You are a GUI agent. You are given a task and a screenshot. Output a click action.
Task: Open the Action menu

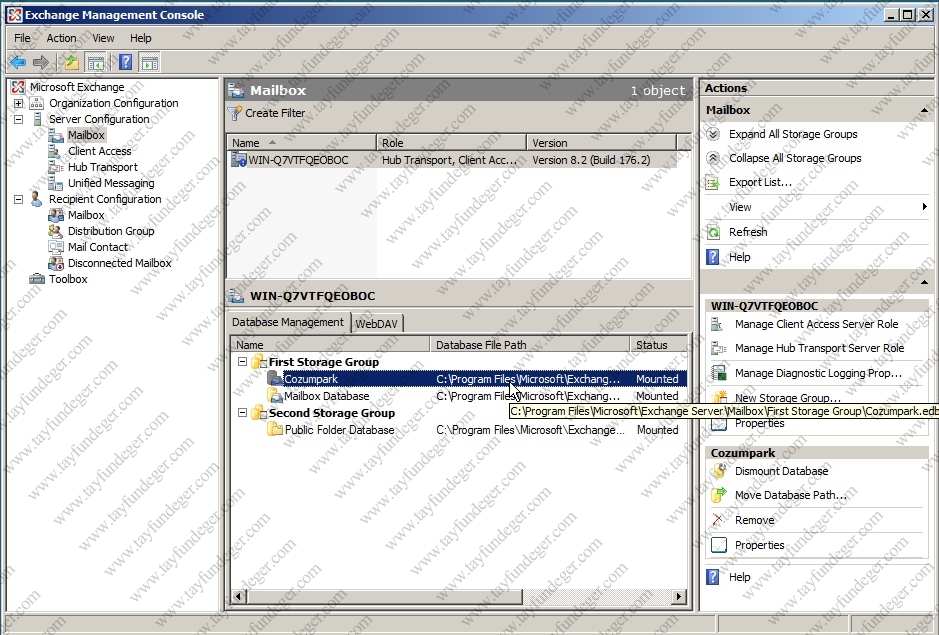click(61, 38)
